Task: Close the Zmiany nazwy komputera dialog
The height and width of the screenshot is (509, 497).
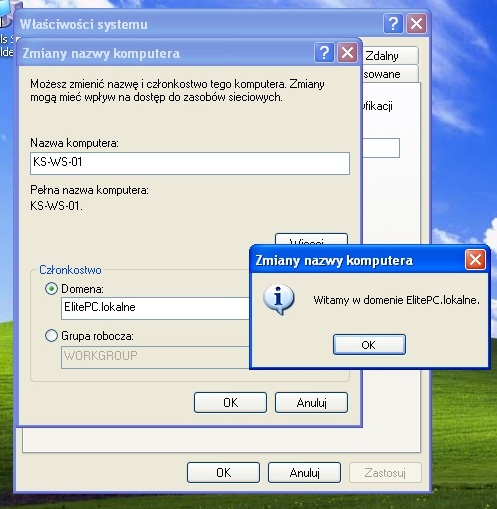Action: coord(347,53)
